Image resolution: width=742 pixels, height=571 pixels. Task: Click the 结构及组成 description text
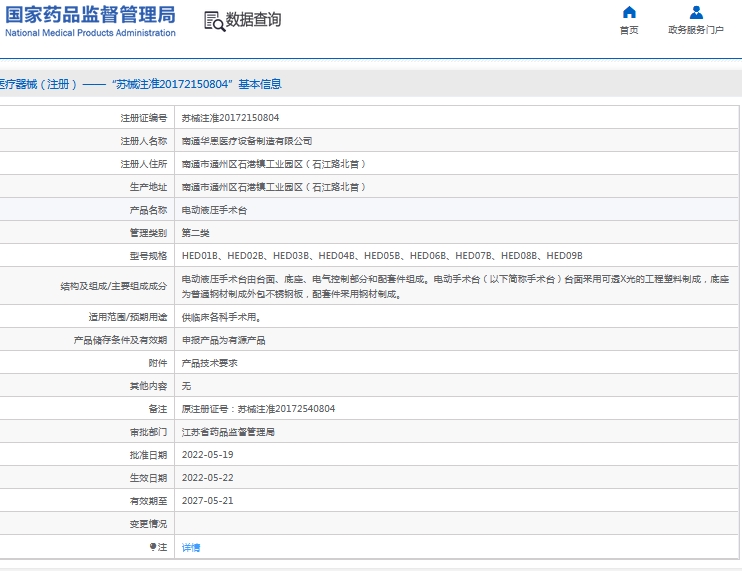(x=455, y=287)
